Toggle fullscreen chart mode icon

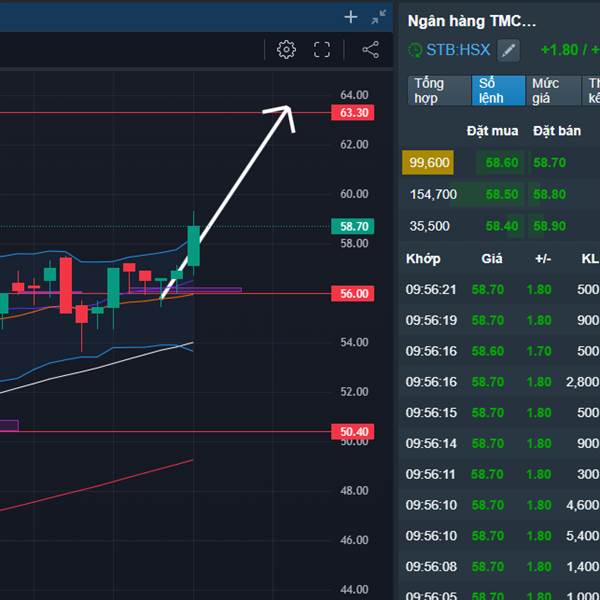point(322,50)
